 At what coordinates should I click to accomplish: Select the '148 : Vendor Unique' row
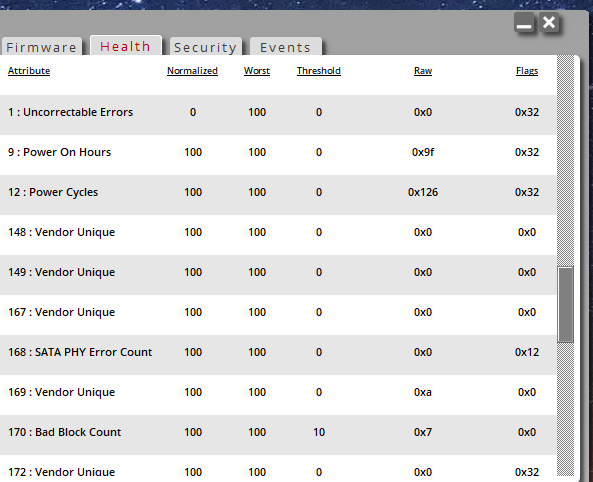278,235
